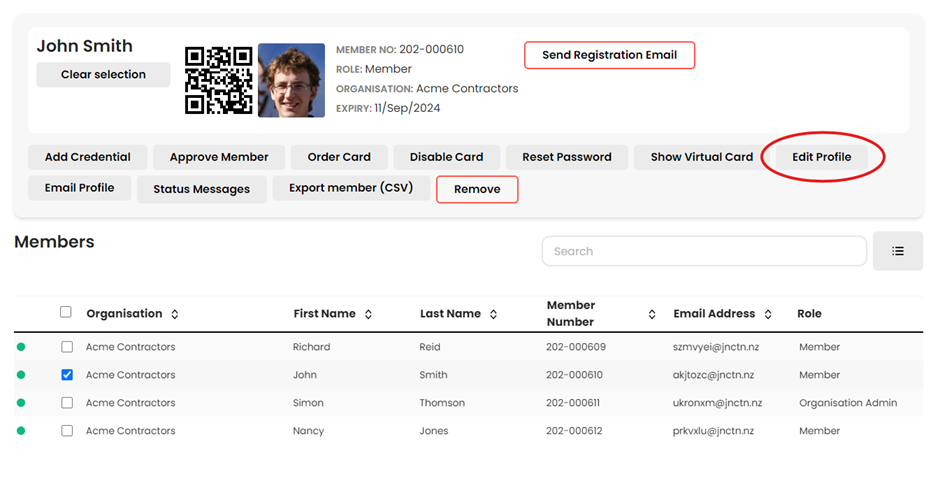Open Status Messages

point(201,189)
